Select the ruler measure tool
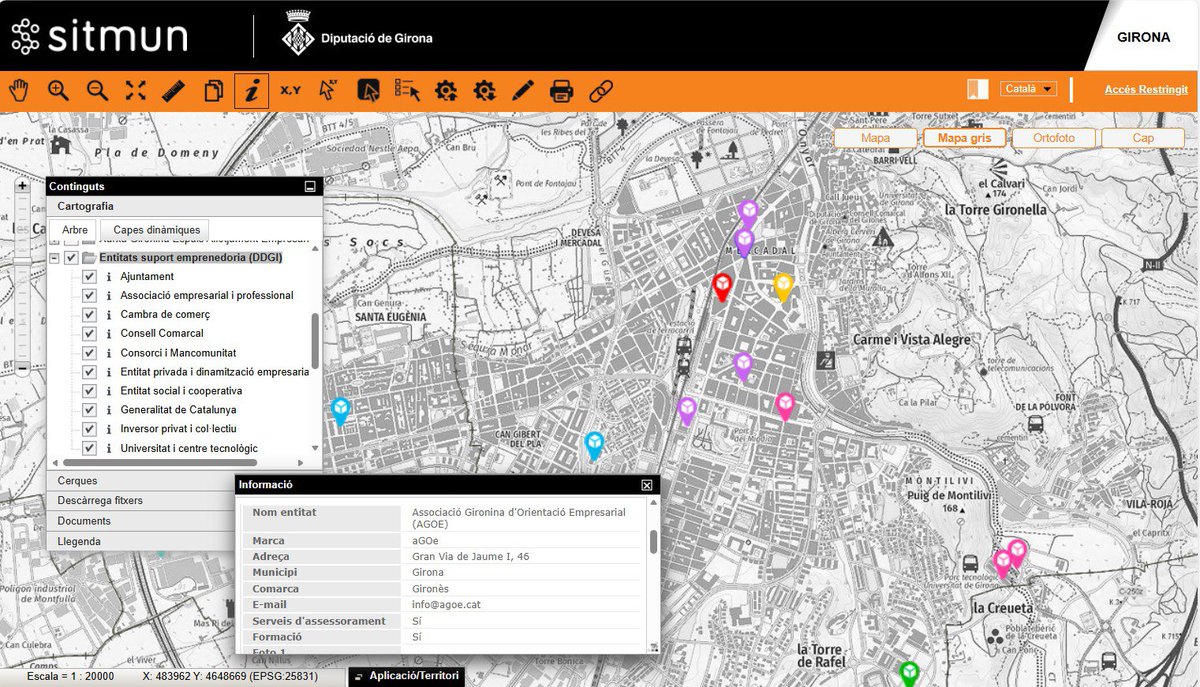1200x687 pixels. click(174, 91)
